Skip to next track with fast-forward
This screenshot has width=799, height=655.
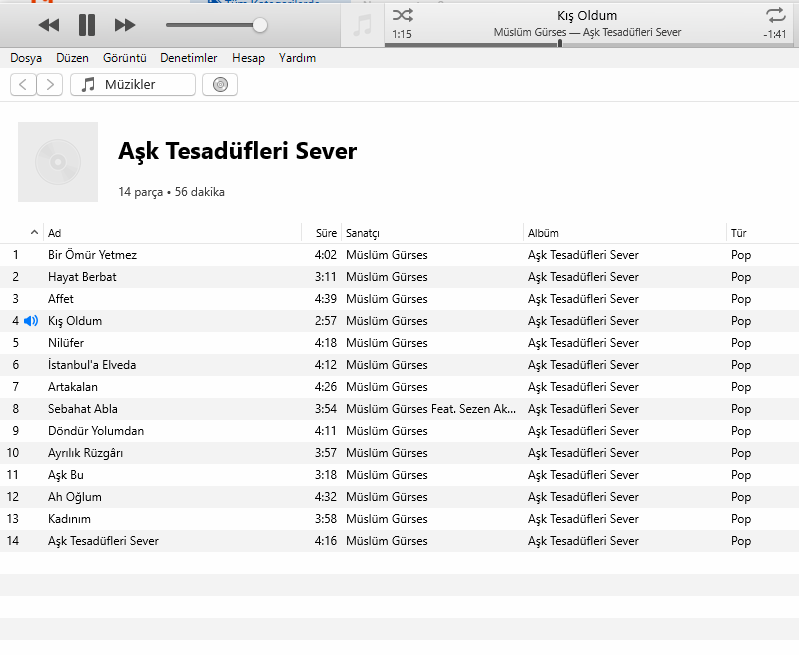(125, 25)
